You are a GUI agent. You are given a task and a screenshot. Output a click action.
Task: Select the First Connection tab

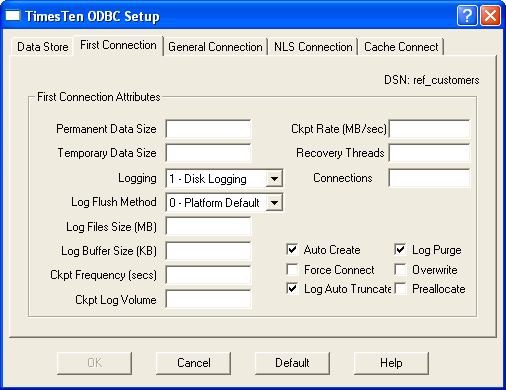118,45
